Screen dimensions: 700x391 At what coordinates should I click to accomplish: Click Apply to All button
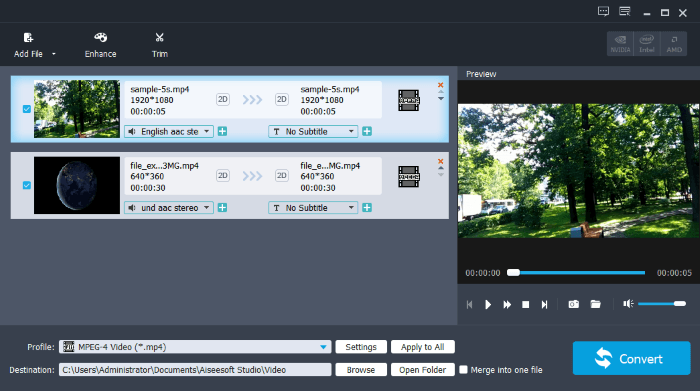point(422,347)
